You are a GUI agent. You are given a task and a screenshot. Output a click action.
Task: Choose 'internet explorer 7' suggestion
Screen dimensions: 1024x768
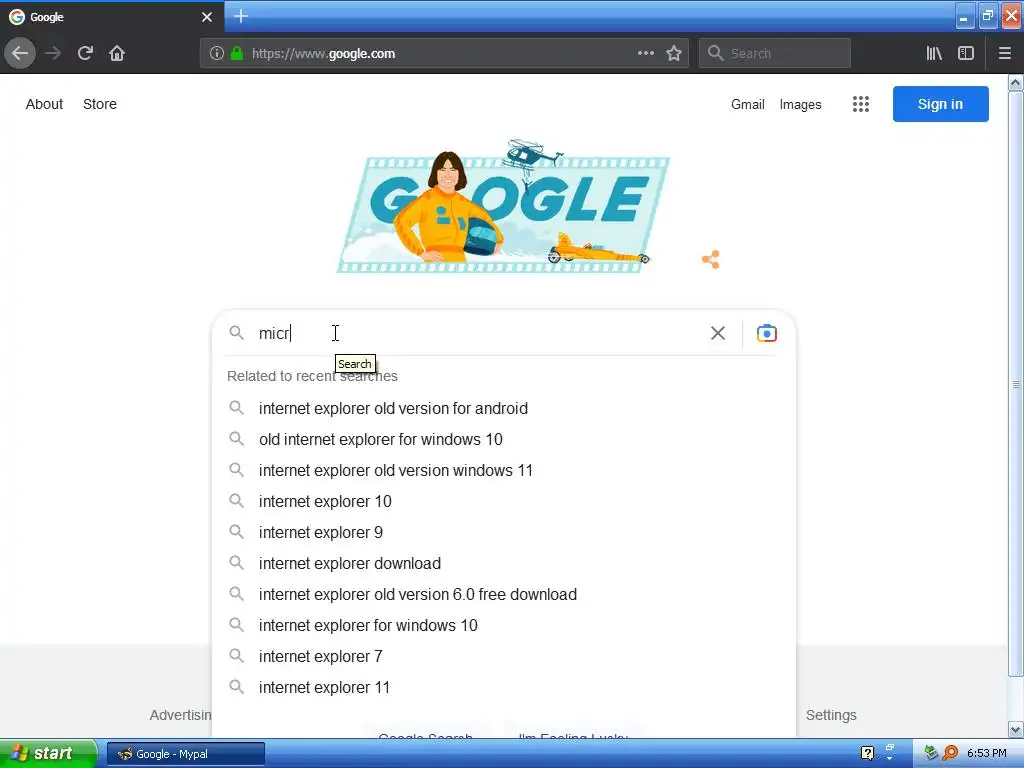coord(504,656)
